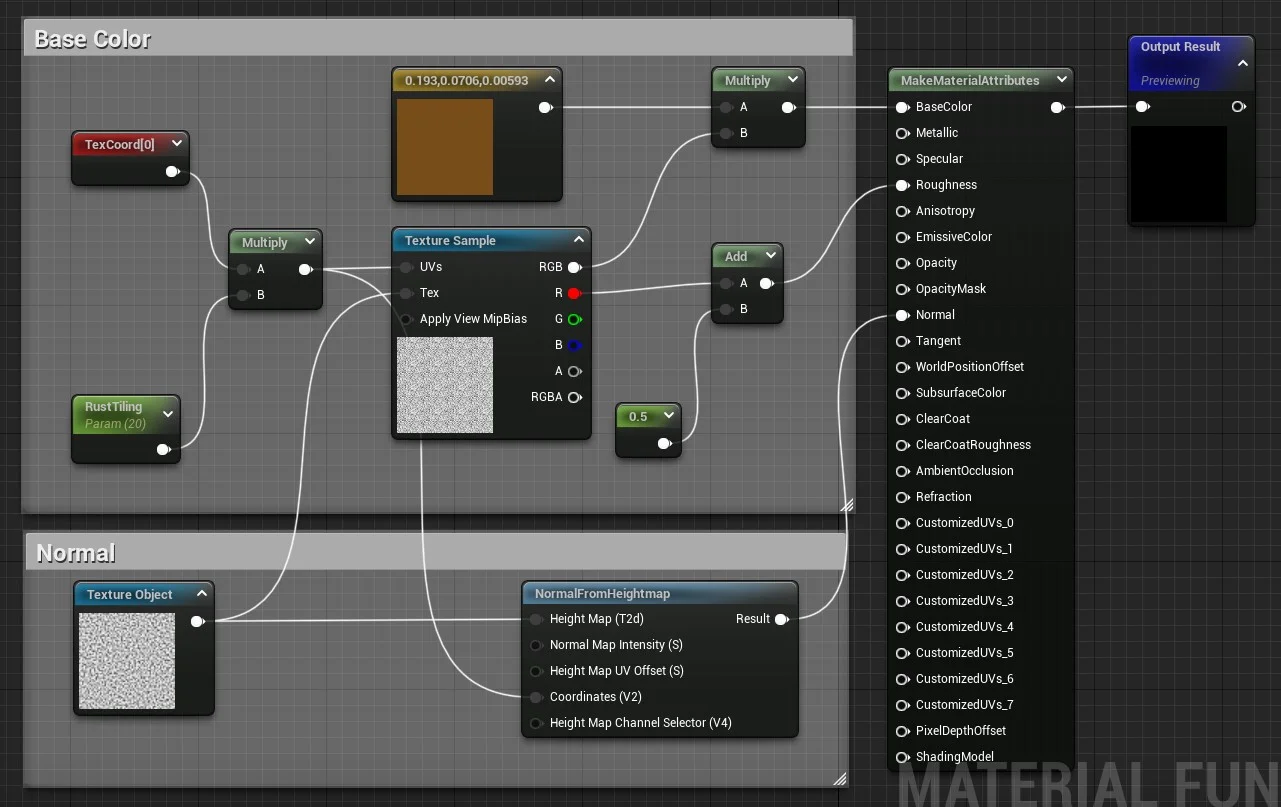Click the MakeMaterialAttributes Roughness input pin

(x=902, y=185)
